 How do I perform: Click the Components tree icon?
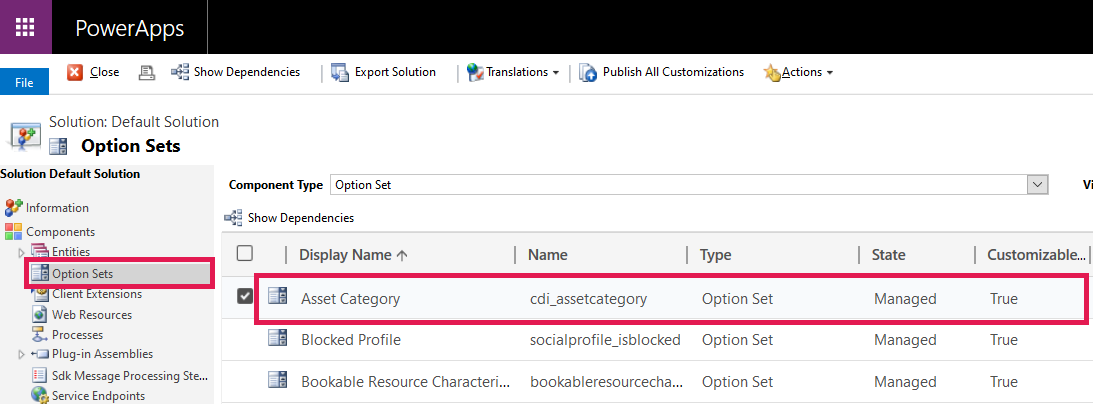point(13,231)
